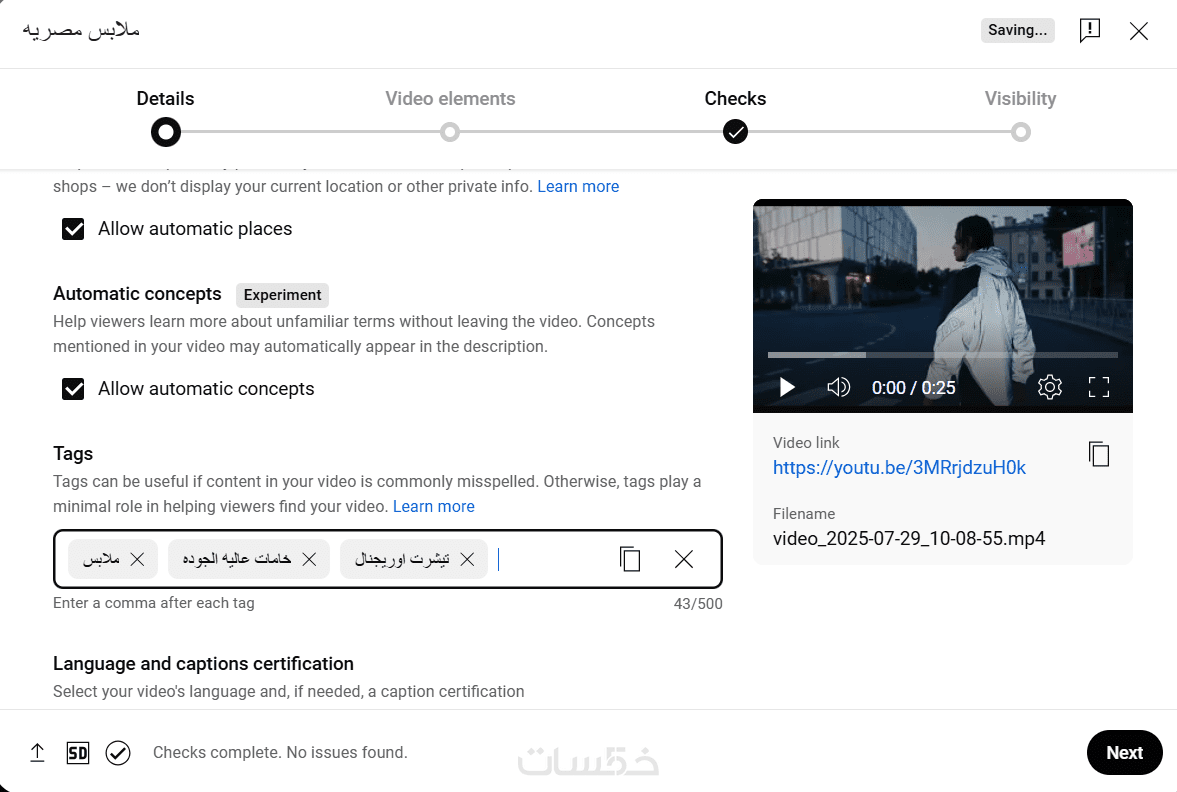Open Learn more link about places
Viewport: 1177px width, 792px height.
pyautogui.click(x=578, y=186)
